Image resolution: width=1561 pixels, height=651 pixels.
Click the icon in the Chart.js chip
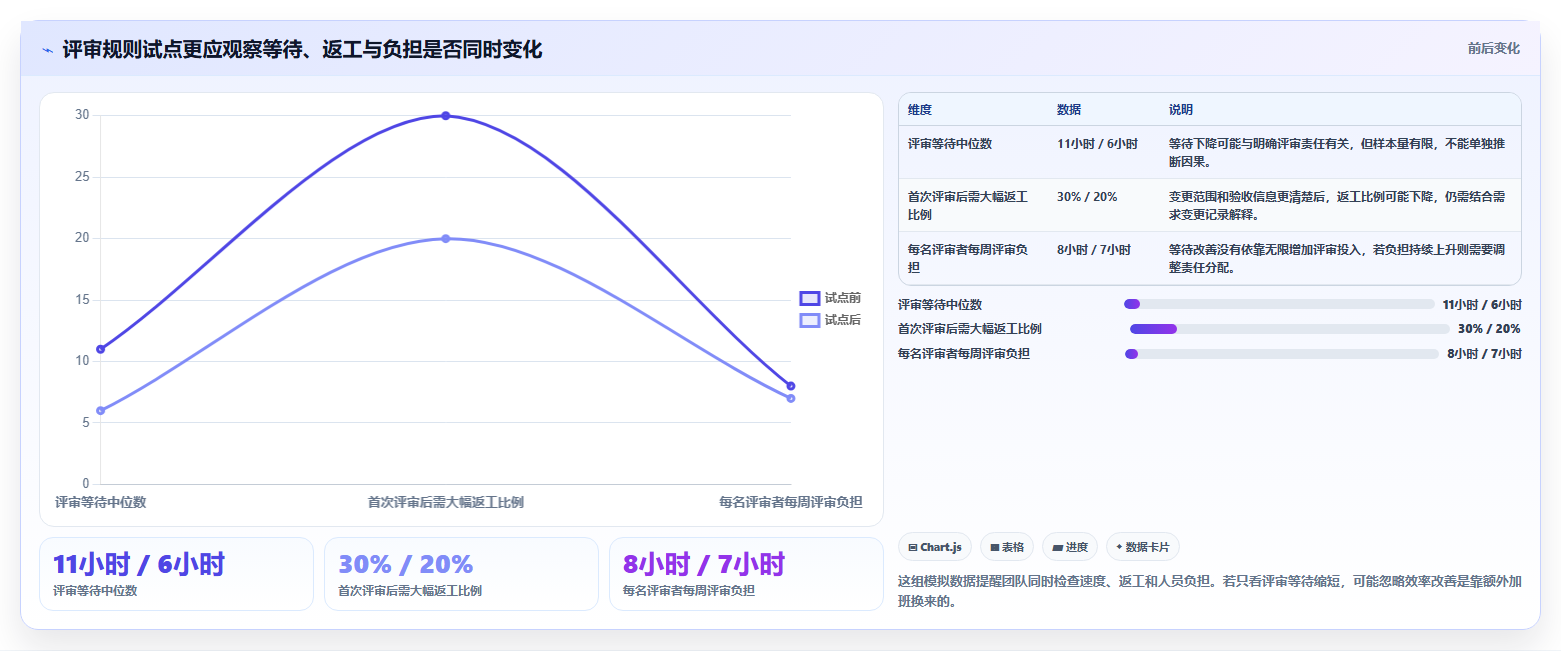point(913,547)
